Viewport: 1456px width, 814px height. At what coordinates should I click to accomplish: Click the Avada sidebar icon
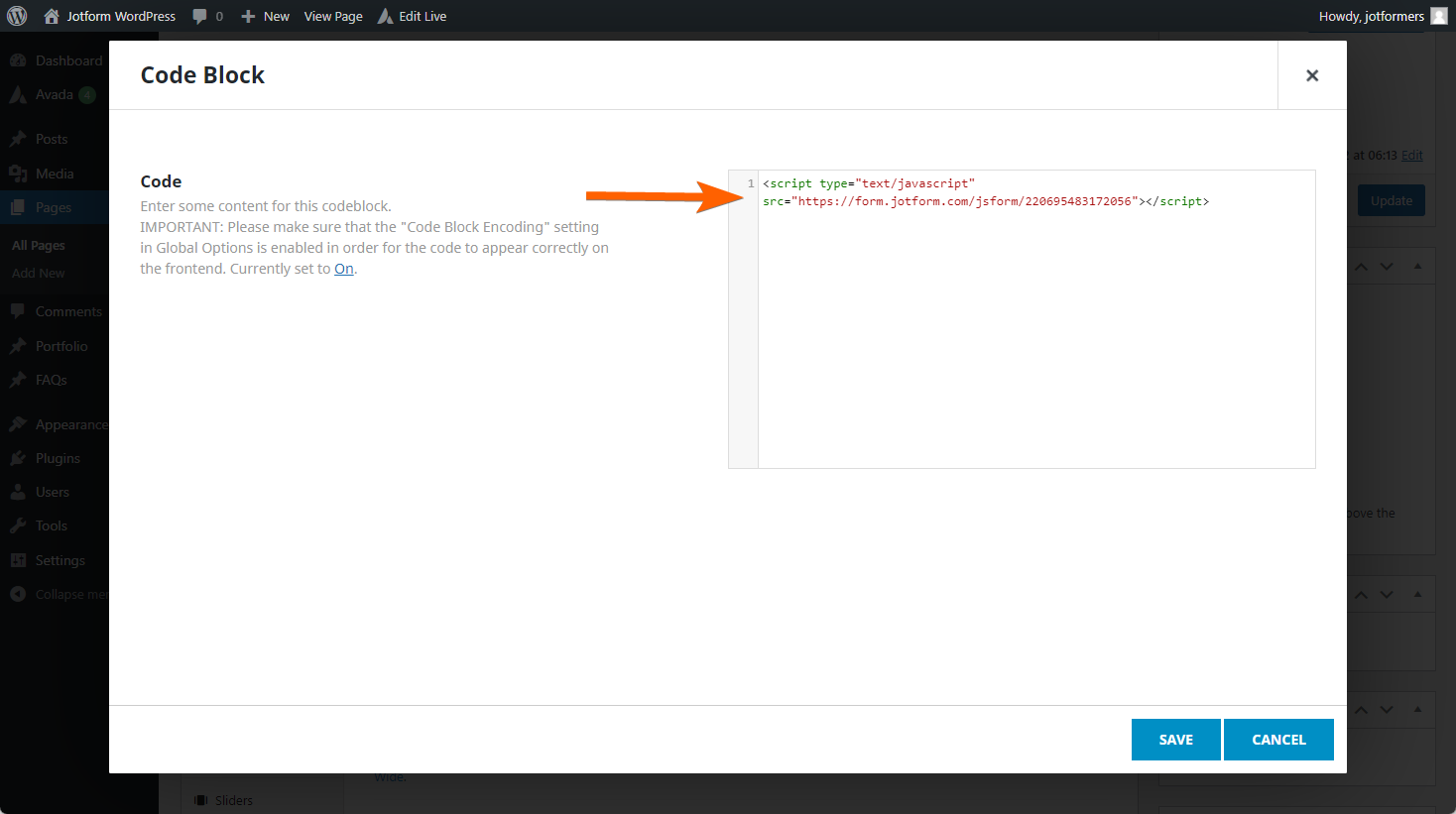[18, 95]
